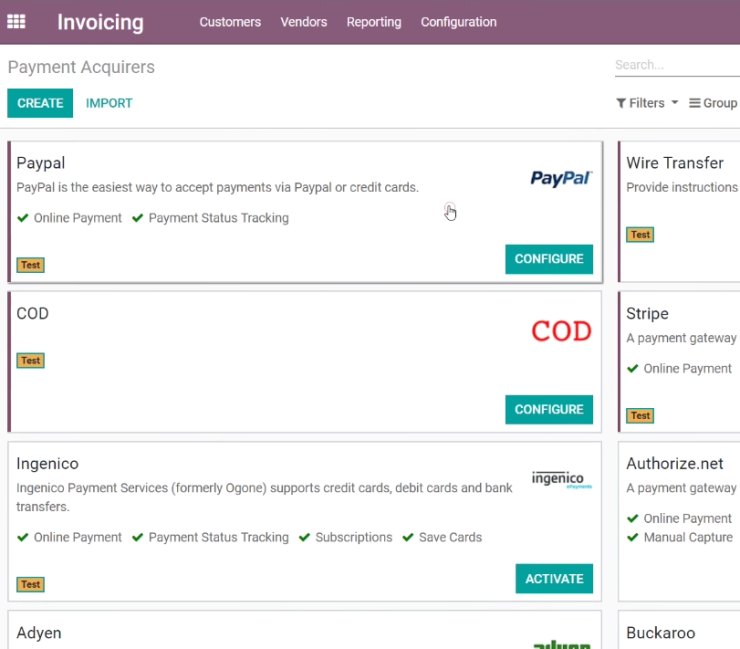Open the Paypal card title
The height and width of the screenshot is (649, 740).
[41, 163]
